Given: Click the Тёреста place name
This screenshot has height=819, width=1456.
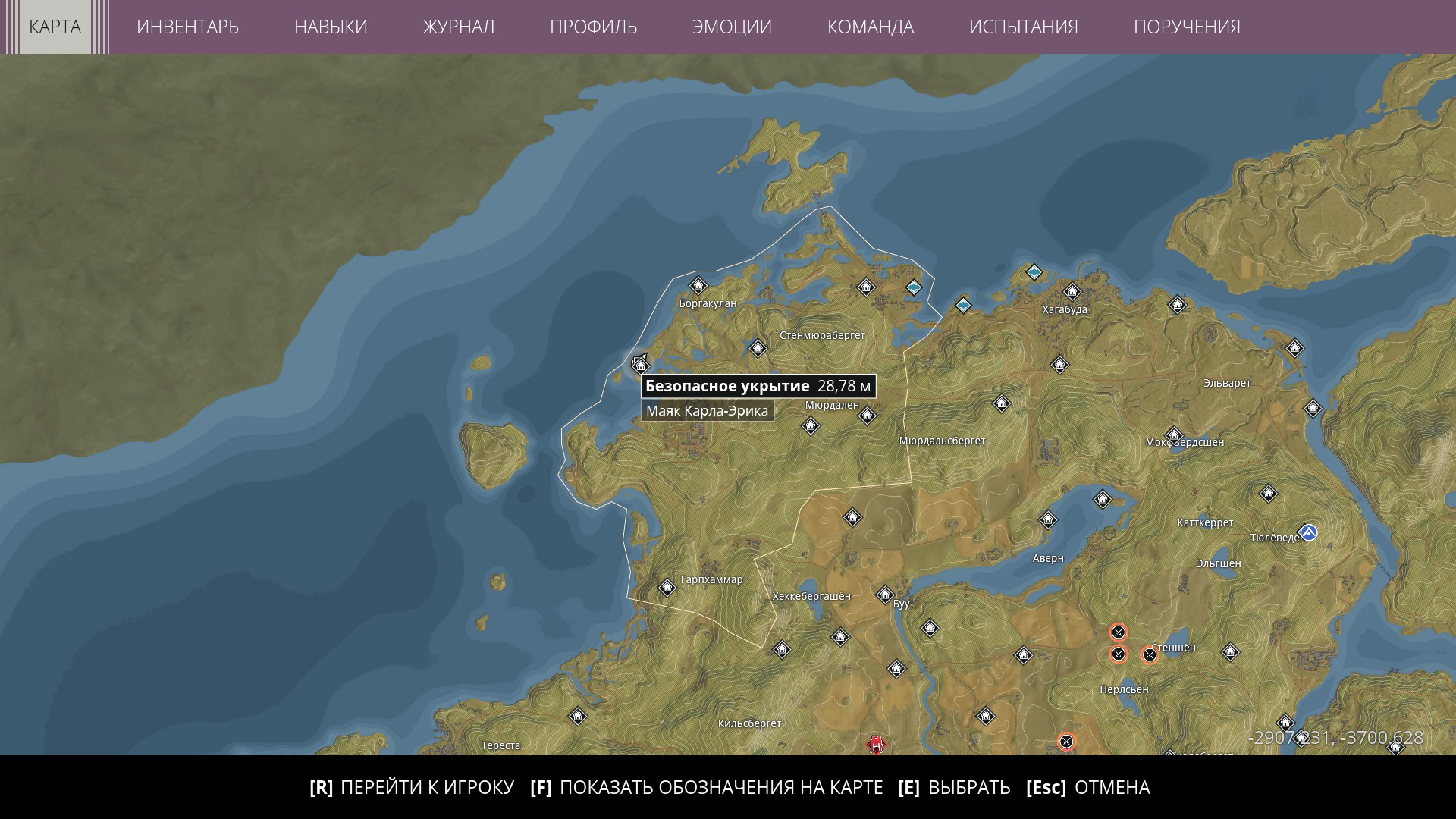Looking at the screenshot, I should click(500, 745).
